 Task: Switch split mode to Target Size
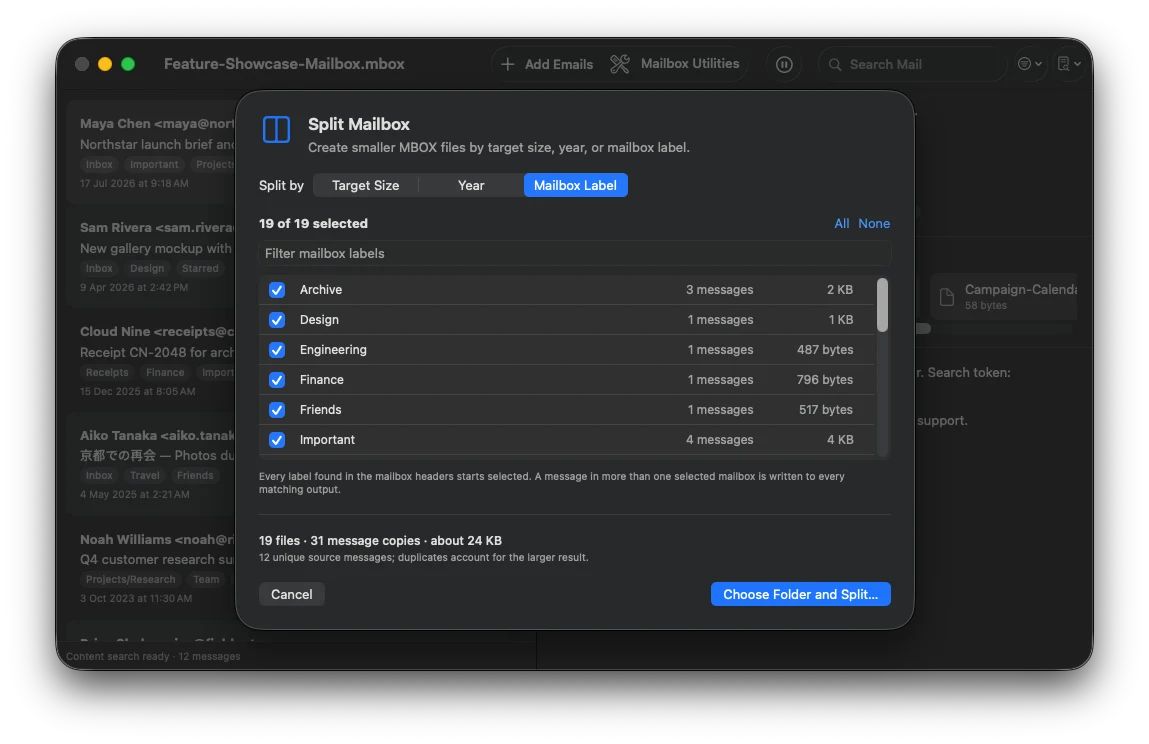tap(366, 185)
